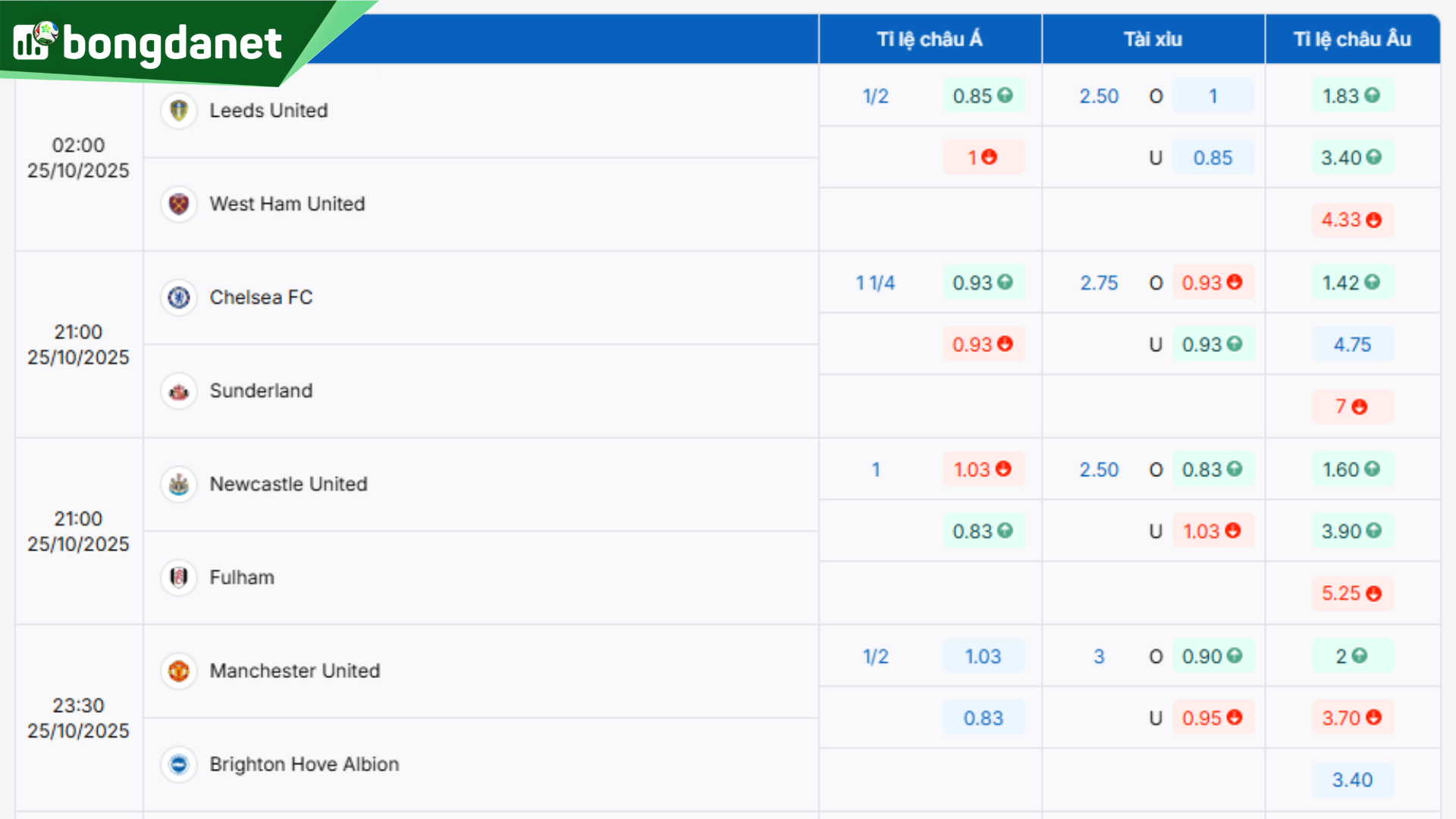Click Manchester United Asian odds 1.03
The height and width of the screenshot is (819, 1456).
point(983,657)
